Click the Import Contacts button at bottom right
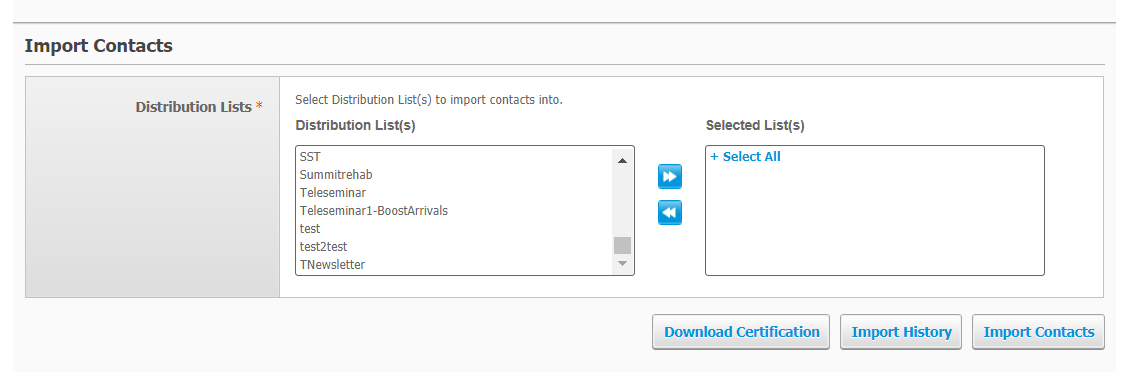 pos(1038,332)
